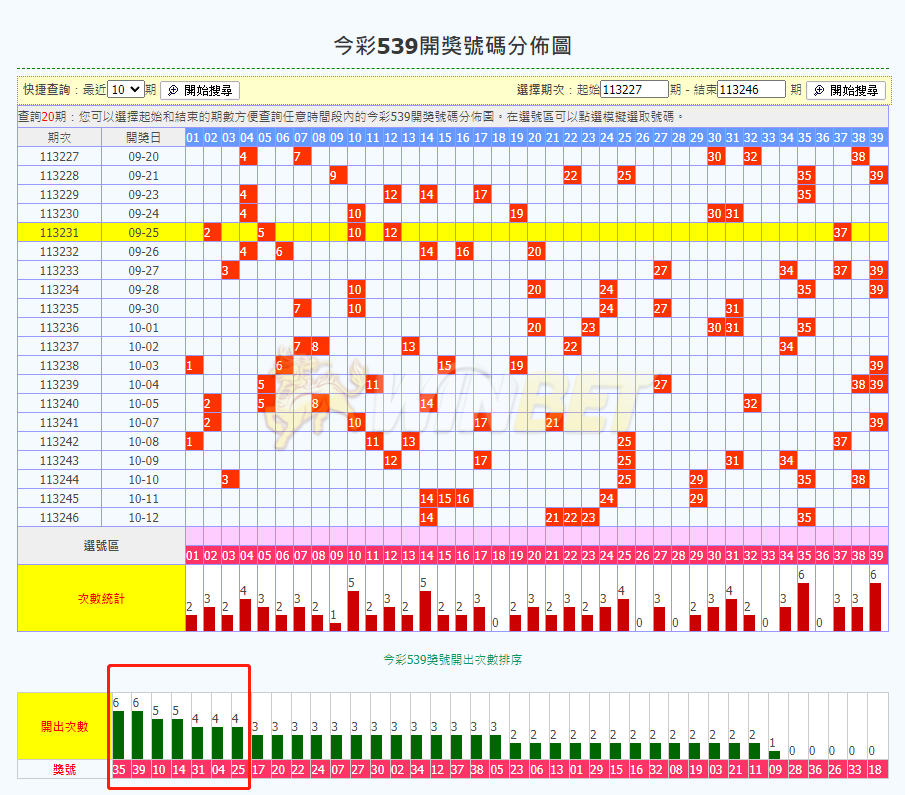This screenshot has height=795, width=905.
Task: Pick number 25 in the pink 選號區 row
Action: tap(625, 555)
